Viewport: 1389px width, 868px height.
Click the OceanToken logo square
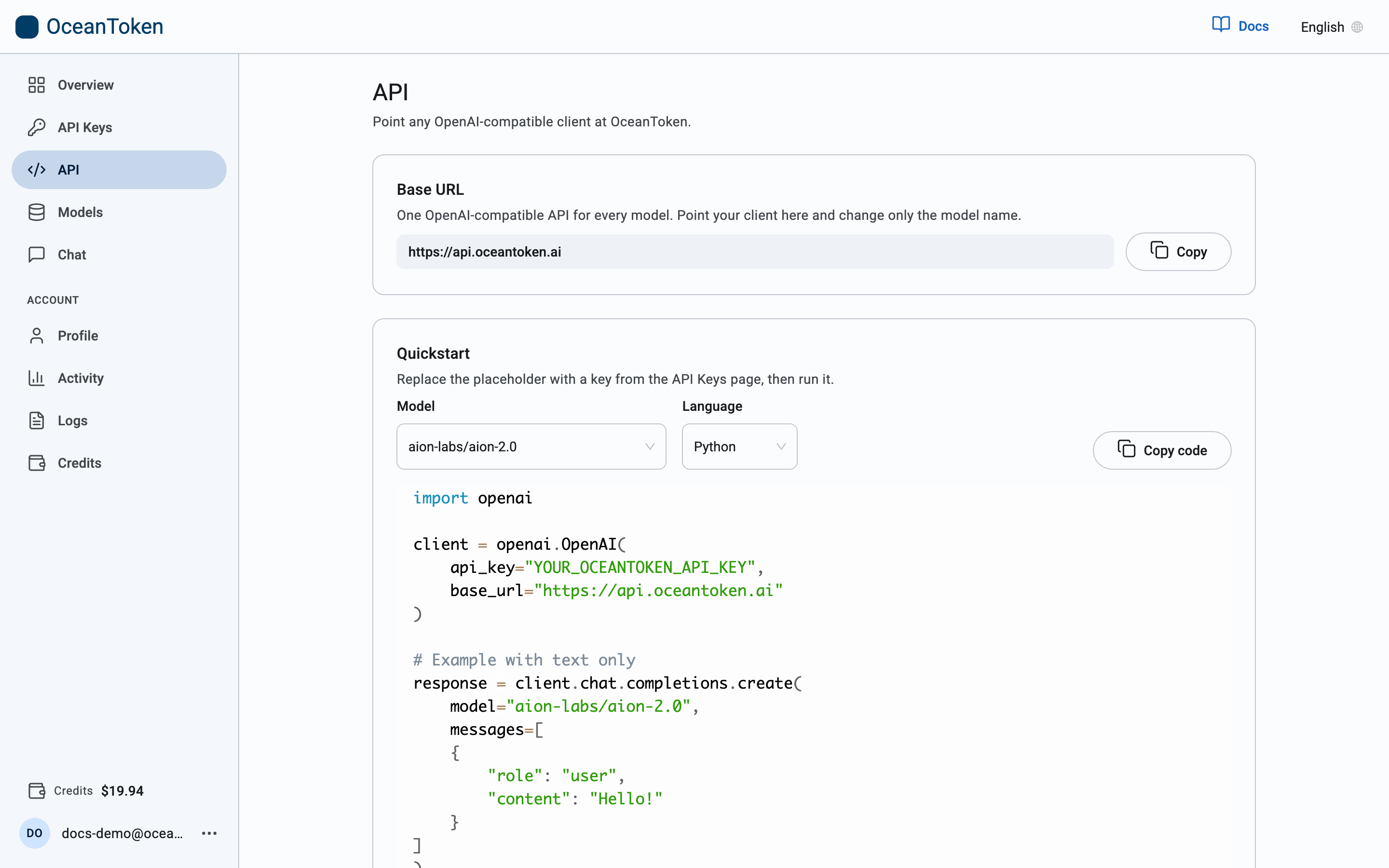click(x=27, y=27)
